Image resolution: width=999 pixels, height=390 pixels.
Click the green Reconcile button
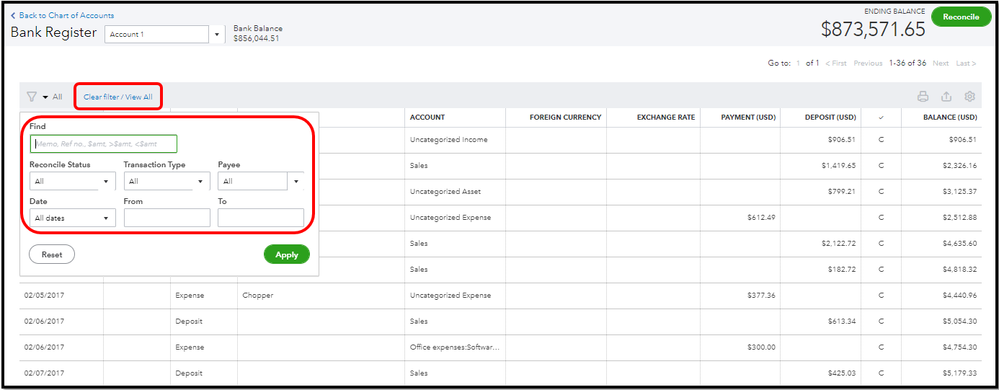(x=961, y=17)
